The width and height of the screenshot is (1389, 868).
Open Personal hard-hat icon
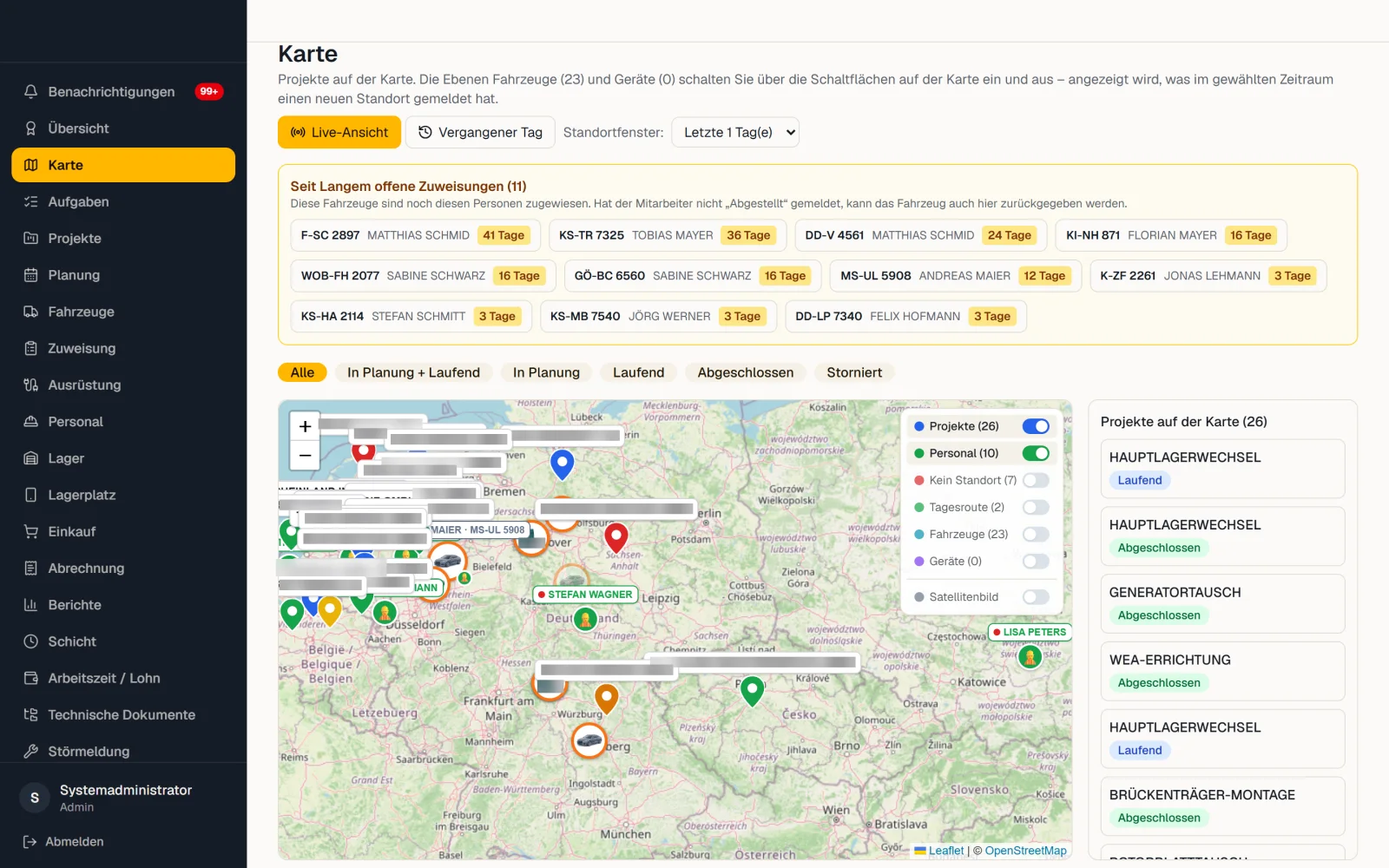(31, 422)
